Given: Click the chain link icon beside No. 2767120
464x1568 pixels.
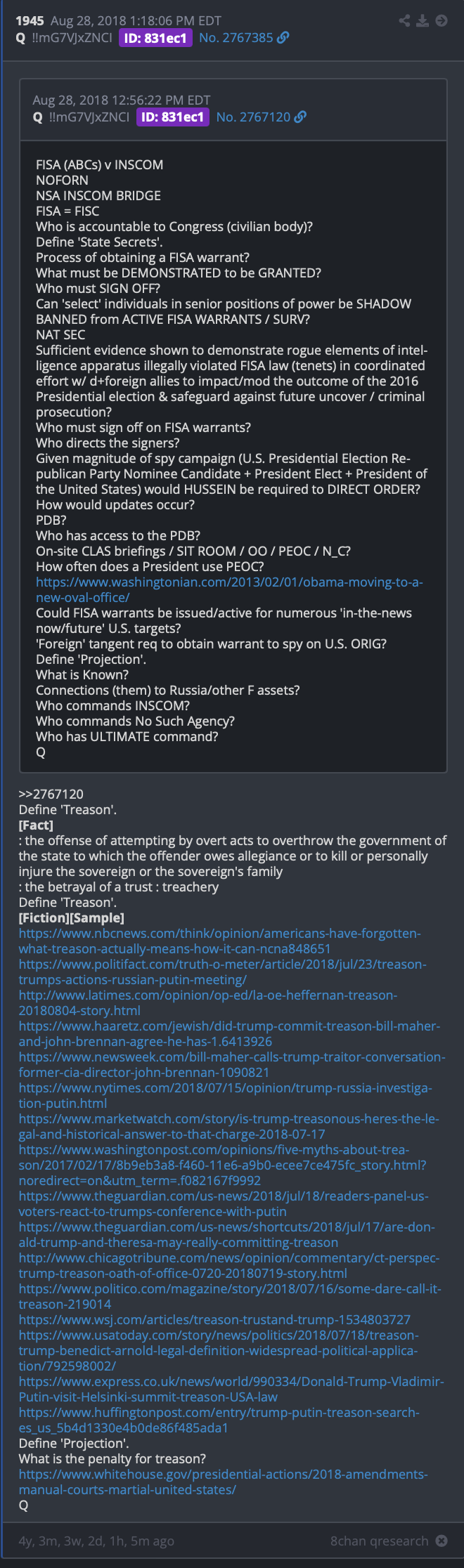Looking at the screenshot, I should tap(300, 117).
